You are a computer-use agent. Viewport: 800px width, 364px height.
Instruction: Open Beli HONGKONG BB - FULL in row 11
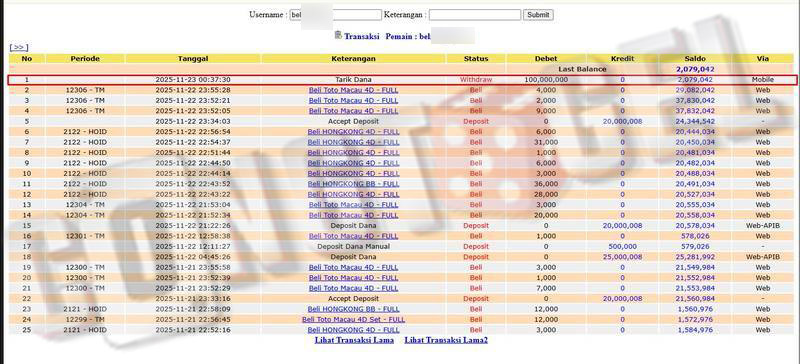353,184
